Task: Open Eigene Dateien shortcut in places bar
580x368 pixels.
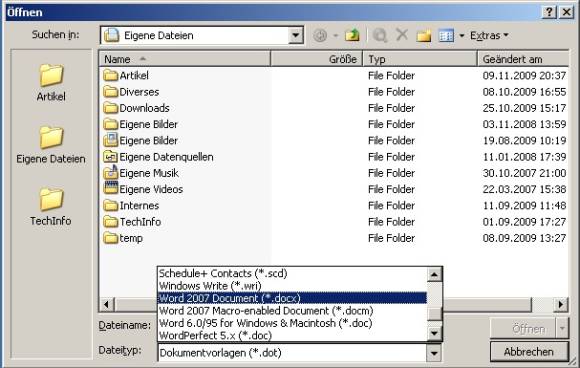Action: (x=51, y=145)
